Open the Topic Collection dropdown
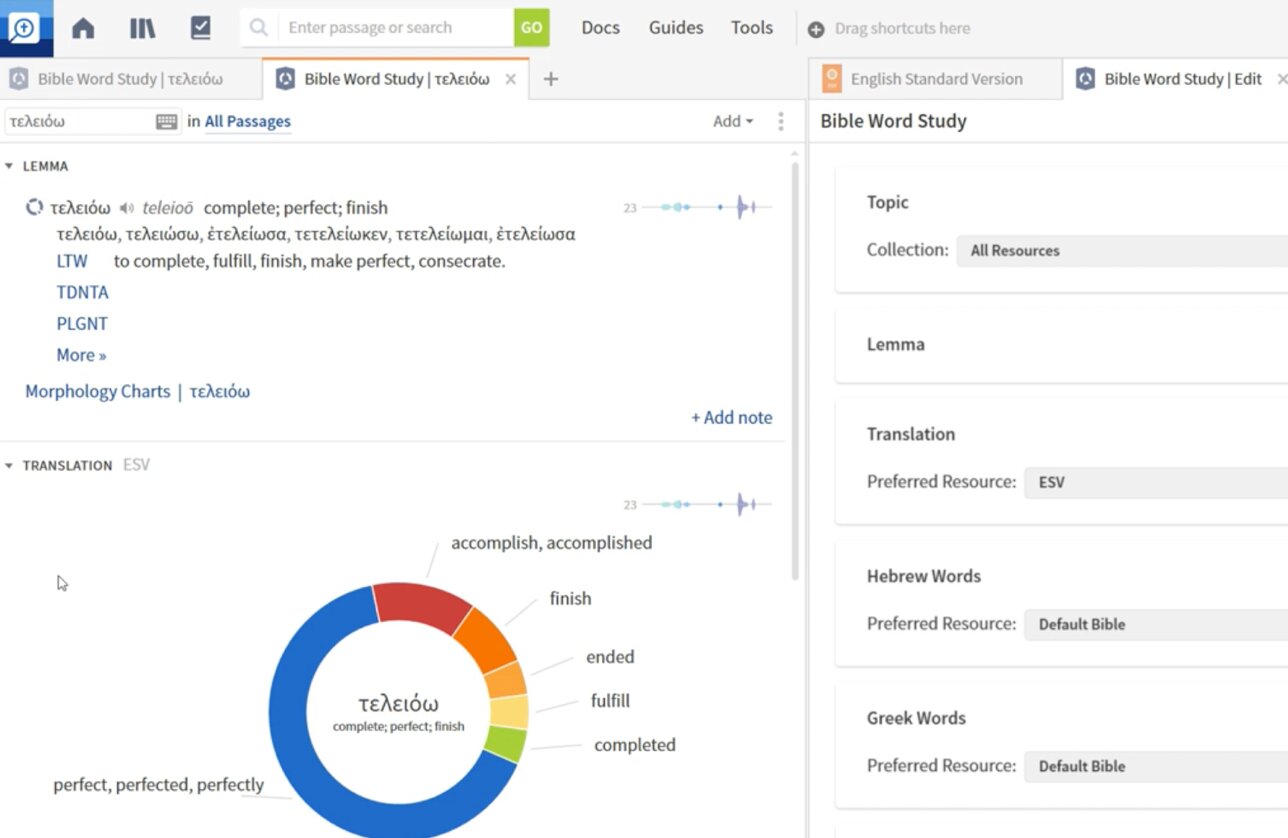Image resolution: width=1288 pixels, height=838 pixels. point(1122,250)
